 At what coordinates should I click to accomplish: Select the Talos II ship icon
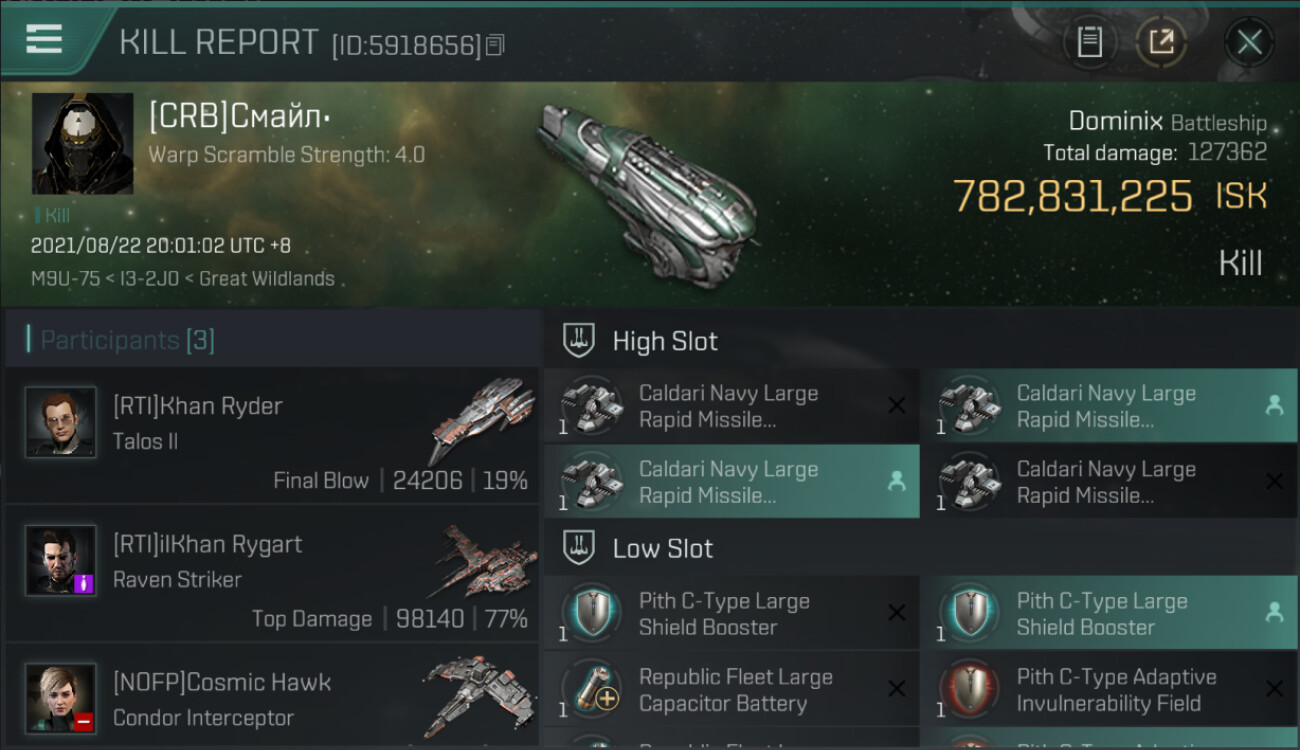tap(482, 420)
